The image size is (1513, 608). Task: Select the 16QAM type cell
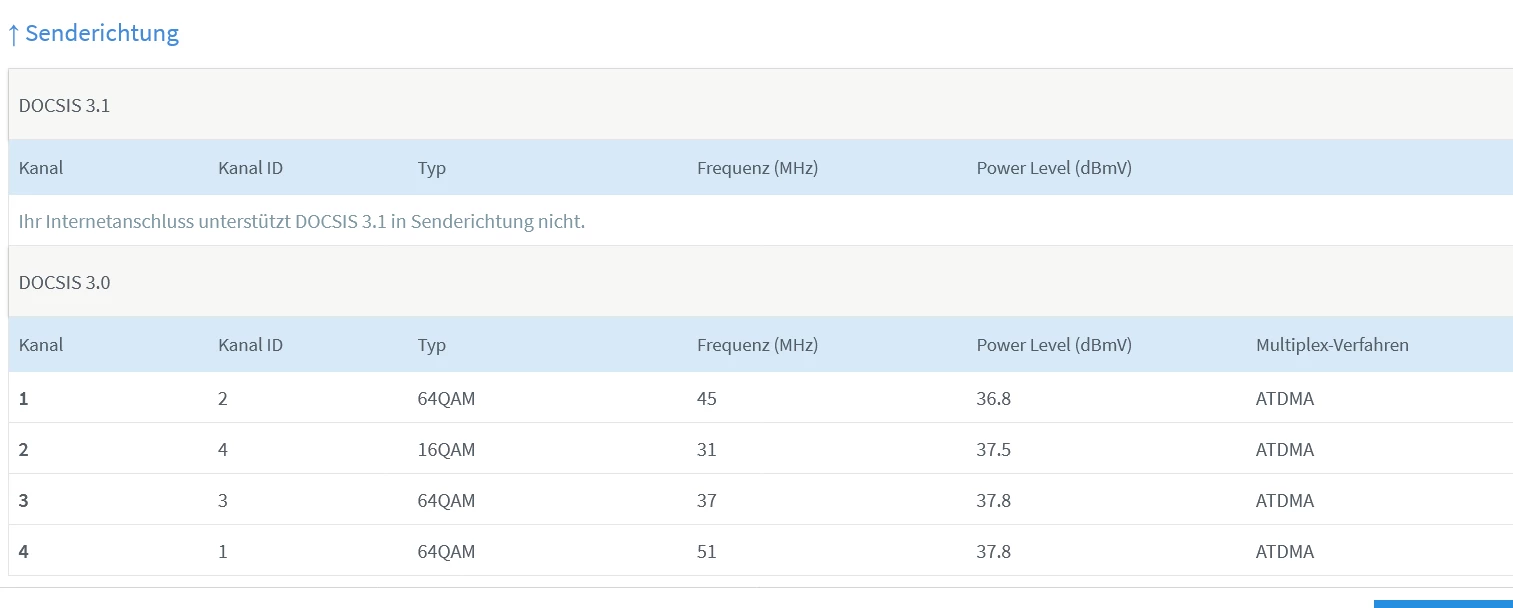coord(446,450)
